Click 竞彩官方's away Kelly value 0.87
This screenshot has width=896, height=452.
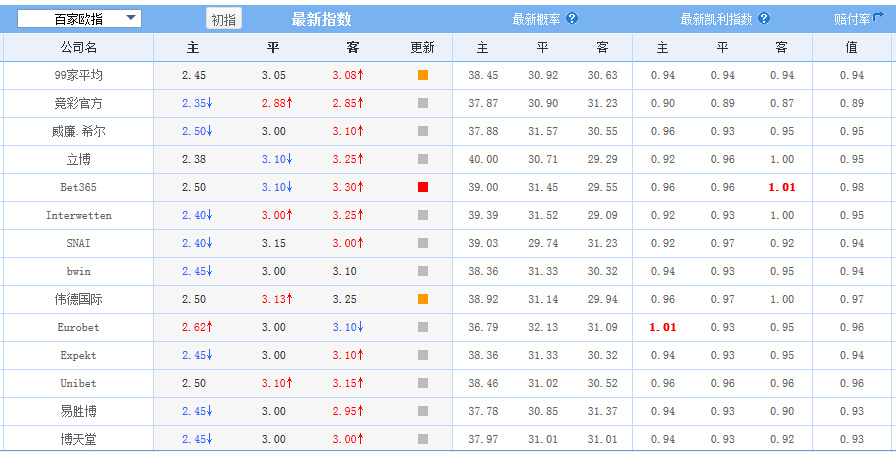[782, 103]
